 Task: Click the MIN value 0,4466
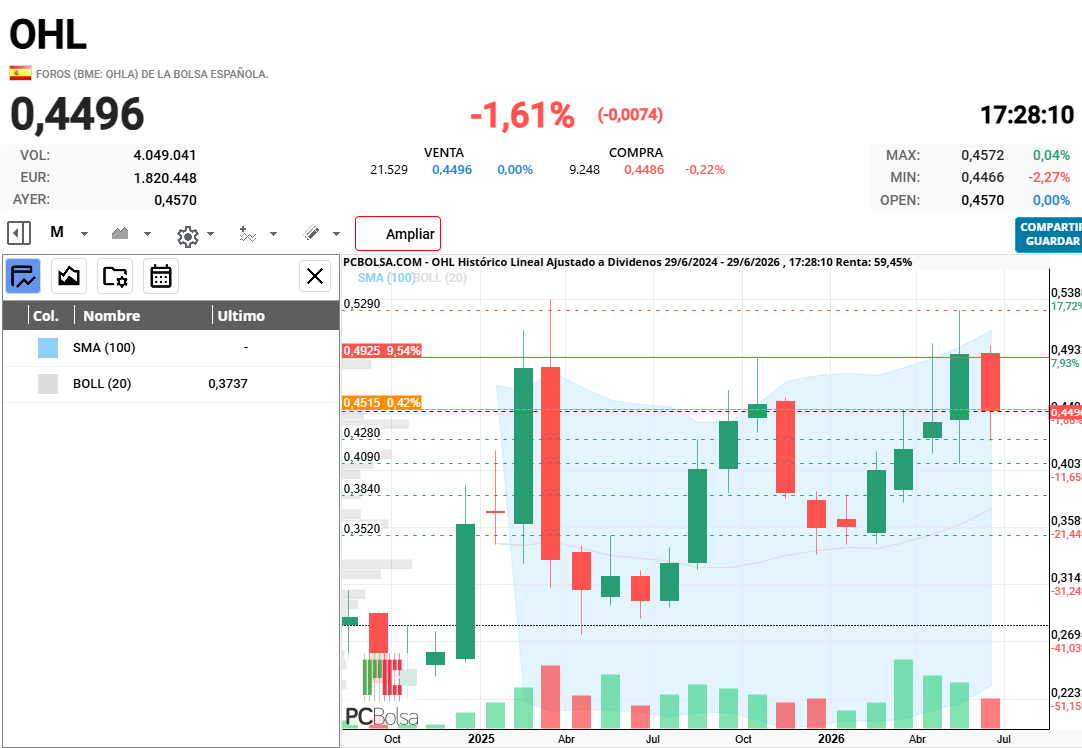(983, 177)
